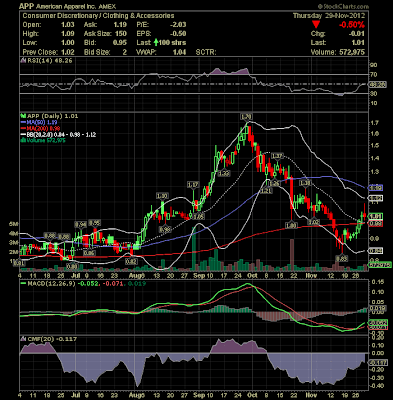Click the green up arrow beside Last

pyautogui.click(x=156, y=42)
